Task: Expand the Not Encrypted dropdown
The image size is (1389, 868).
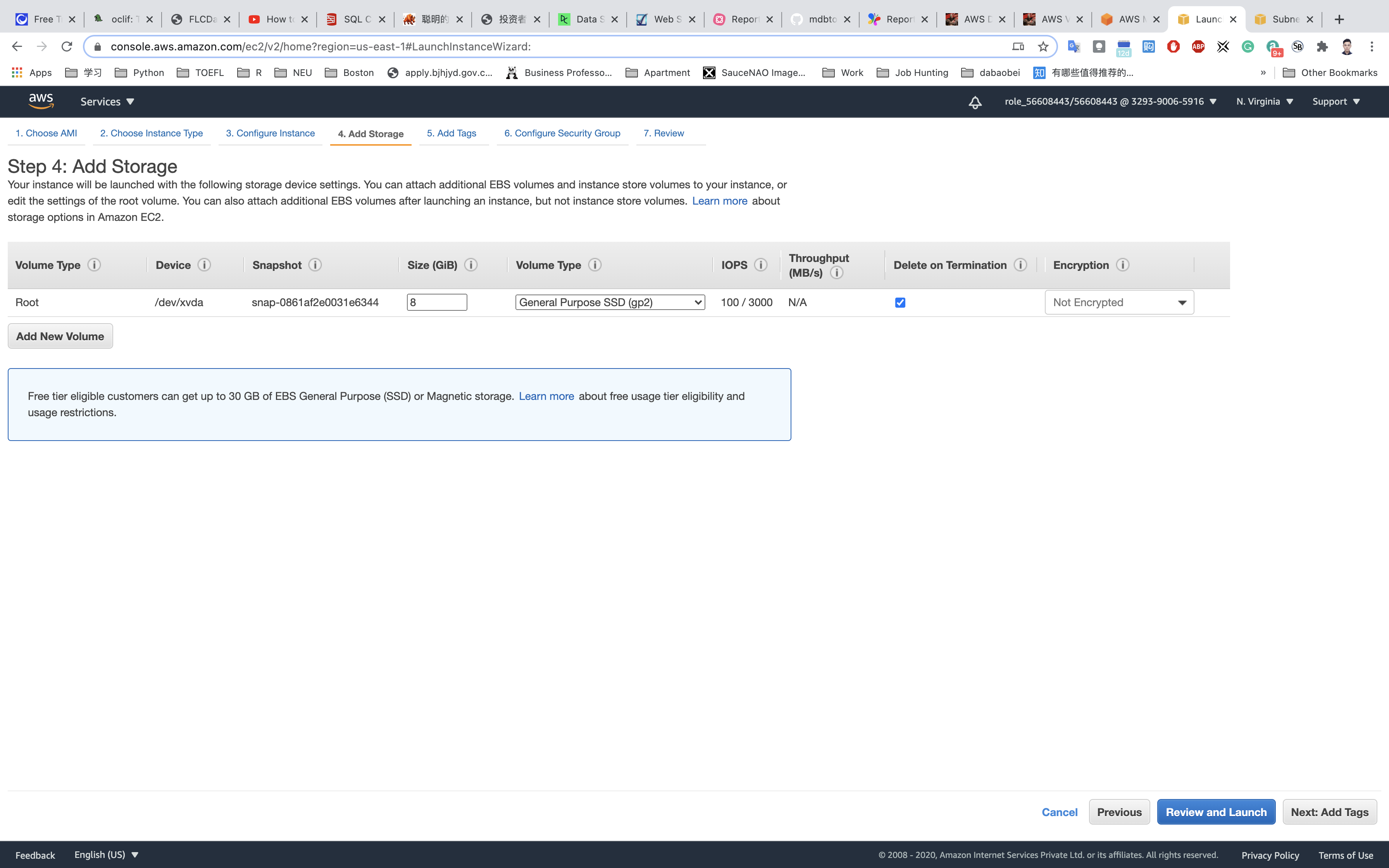Action: pyautogui.click(x=1118, y=303)
